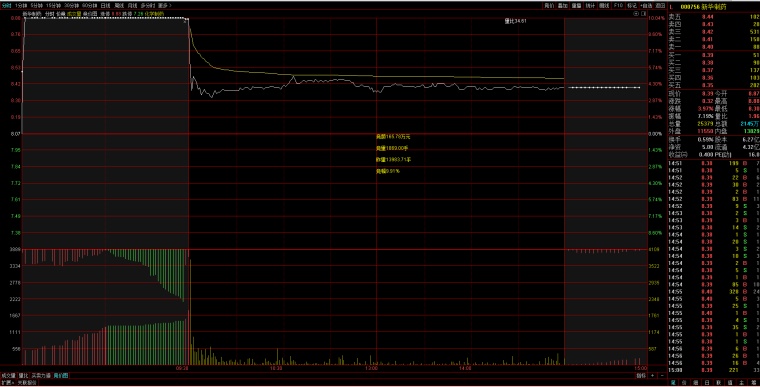Open the F10 company info button
The width and height of the screenshot is (760, 387).
(618, 5)
